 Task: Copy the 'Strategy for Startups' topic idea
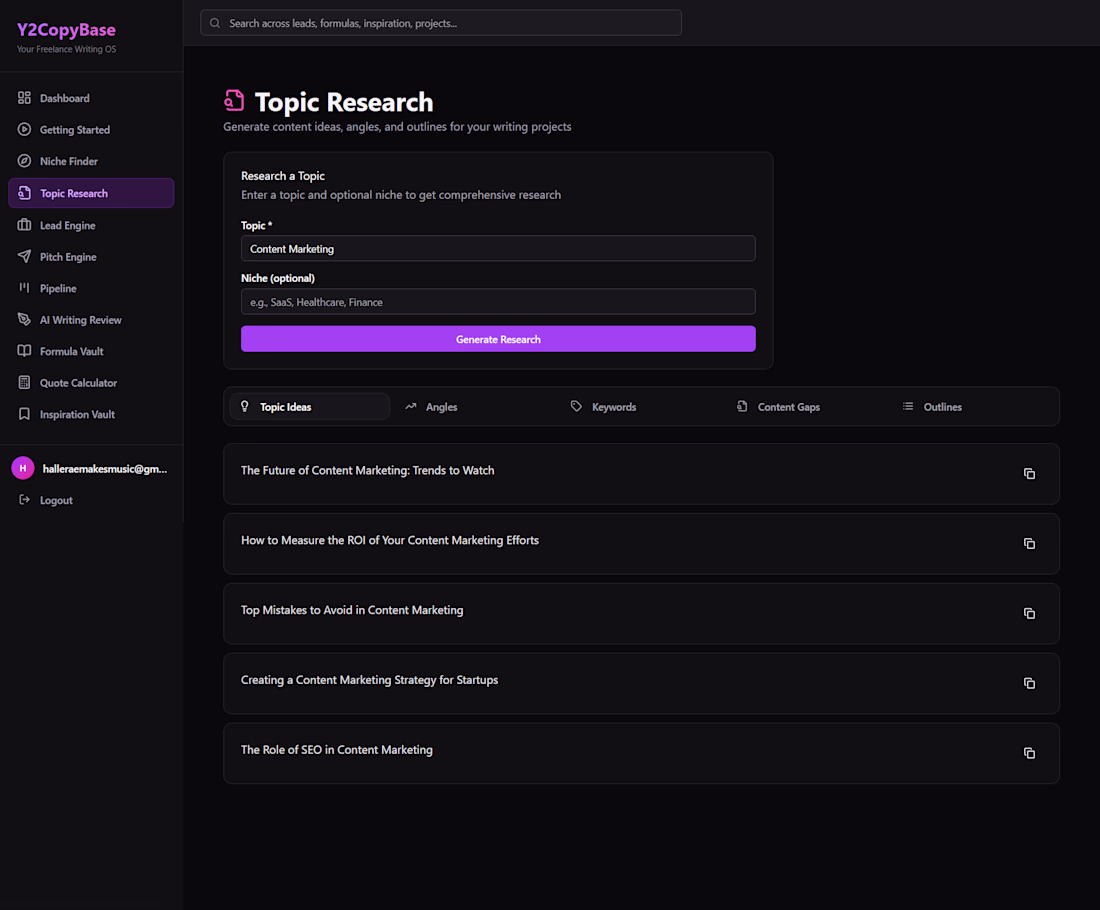click(1029, 684)
